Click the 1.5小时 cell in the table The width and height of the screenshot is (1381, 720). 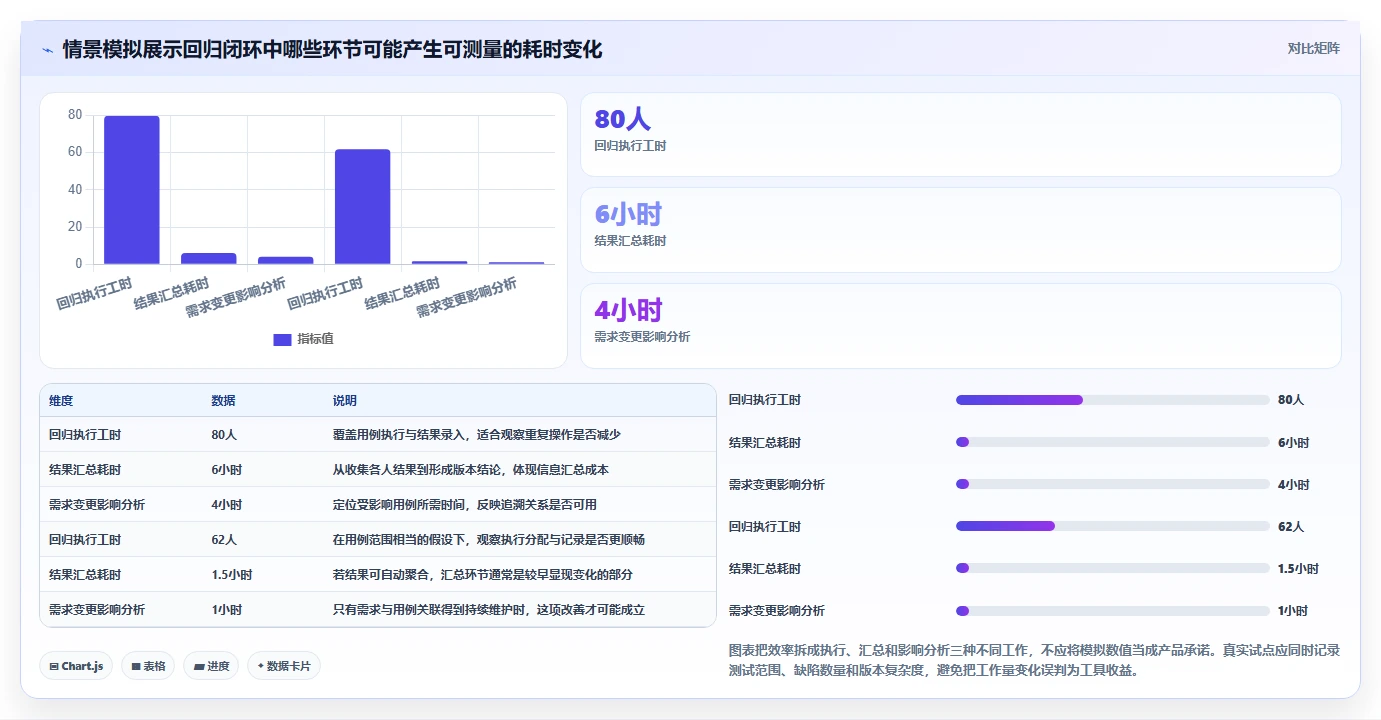(x=232, y=575)
